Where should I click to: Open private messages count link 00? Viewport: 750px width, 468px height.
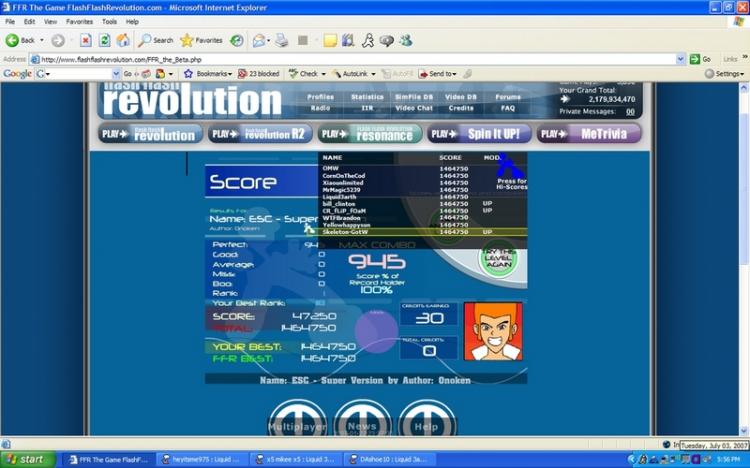coord(630,112)
